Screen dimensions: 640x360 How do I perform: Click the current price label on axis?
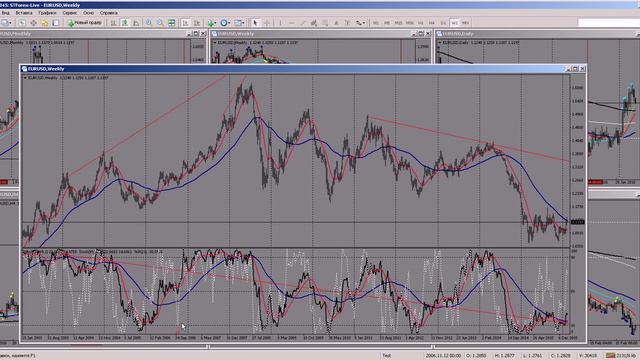point(578,222)
